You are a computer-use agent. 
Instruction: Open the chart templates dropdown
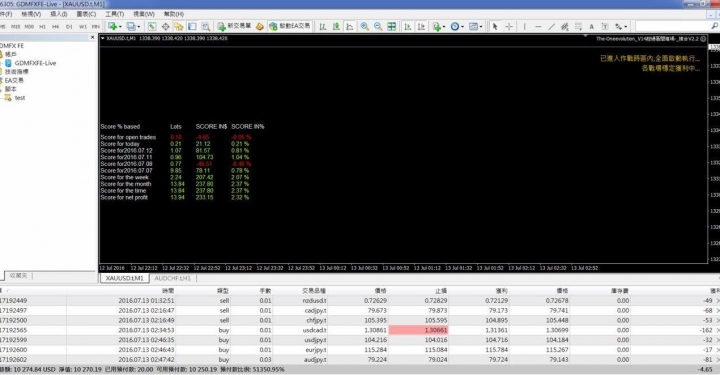(x=475, y=27)
